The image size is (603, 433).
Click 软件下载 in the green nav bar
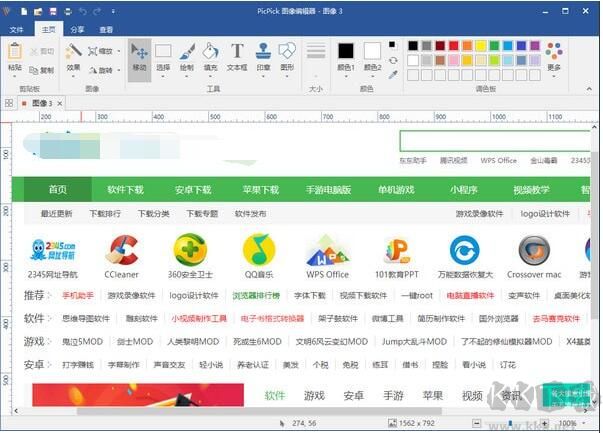tap(125, 190)
